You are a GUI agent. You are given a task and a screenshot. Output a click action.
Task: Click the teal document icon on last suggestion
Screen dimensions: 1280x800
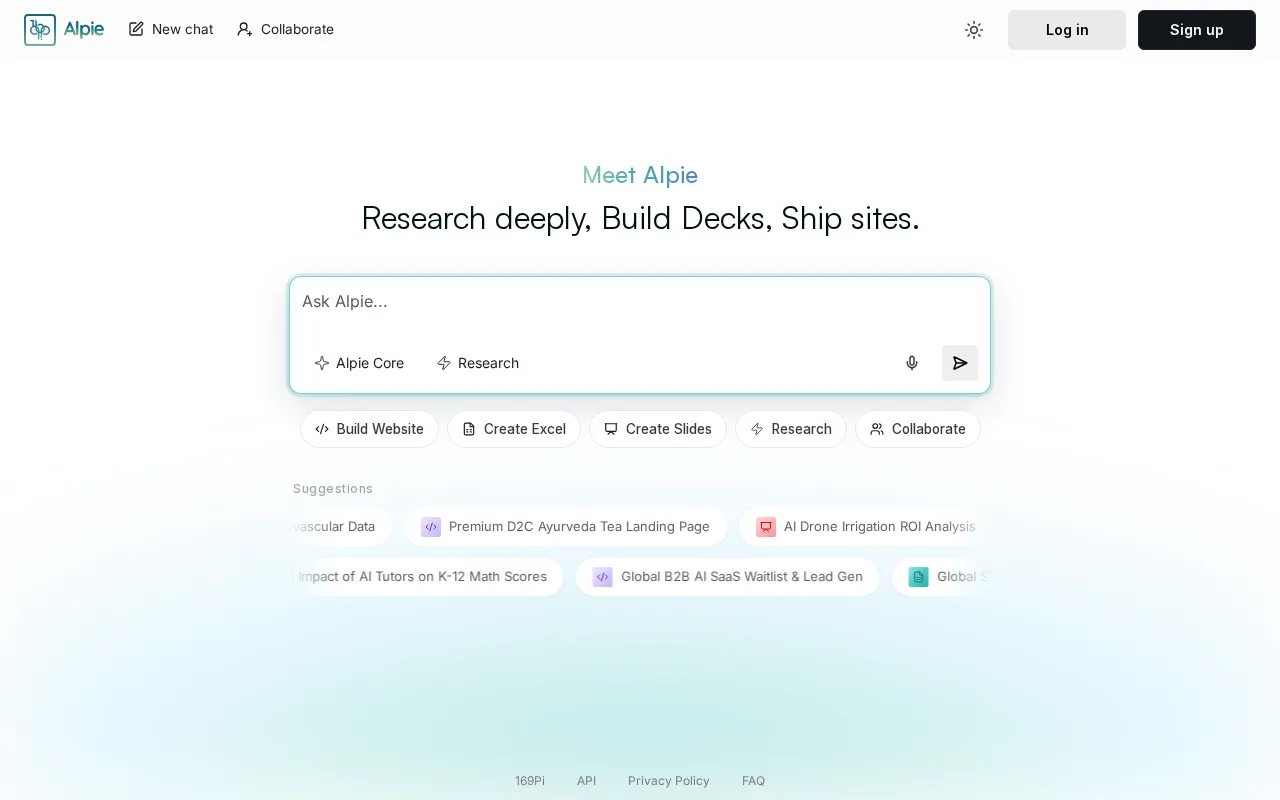[x=918, y=577]
